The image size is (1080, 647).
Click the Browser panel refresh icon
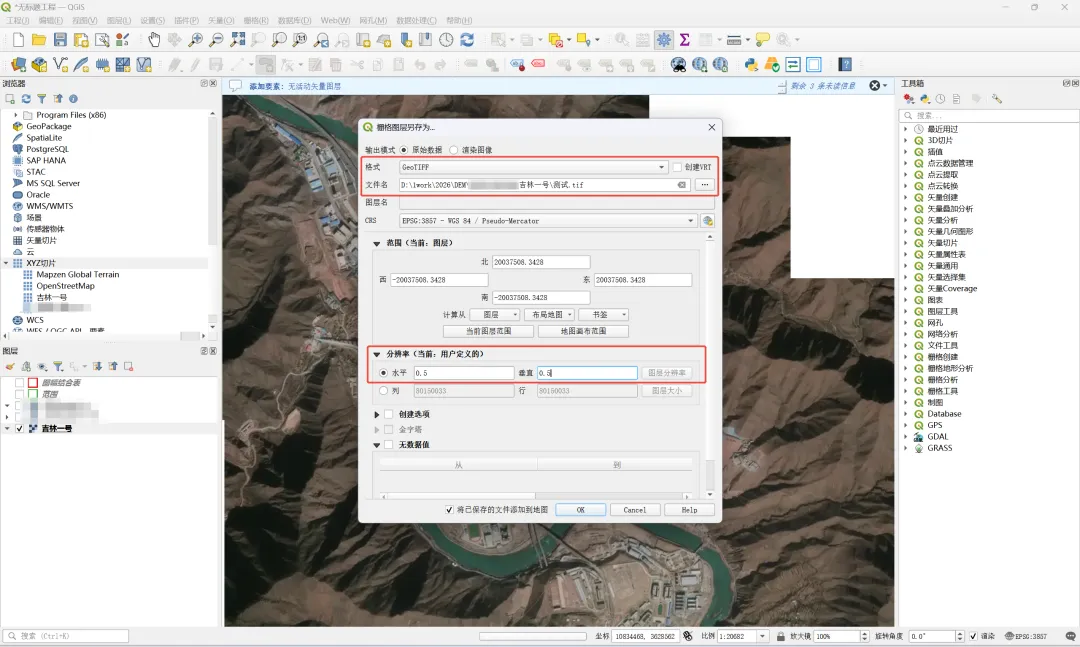point(26,99)
